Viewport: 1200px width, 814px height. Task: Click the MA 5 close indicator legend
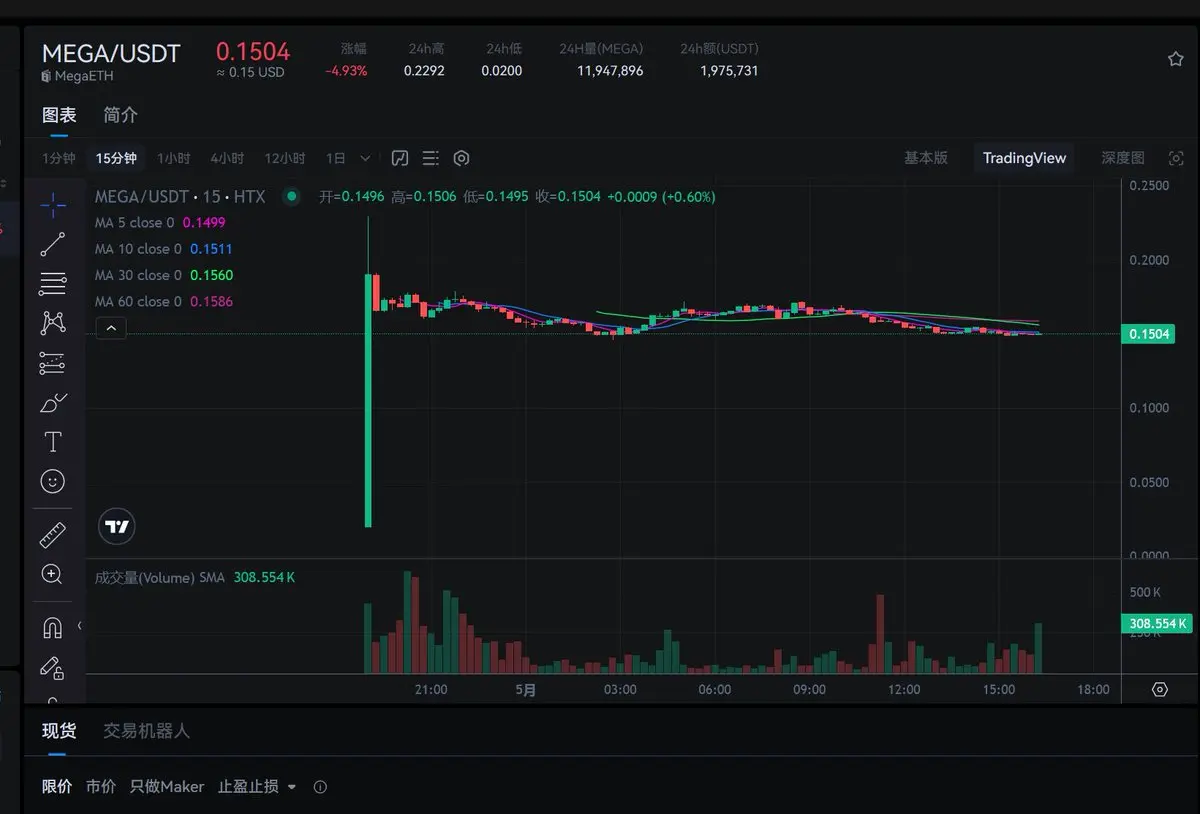160,223
